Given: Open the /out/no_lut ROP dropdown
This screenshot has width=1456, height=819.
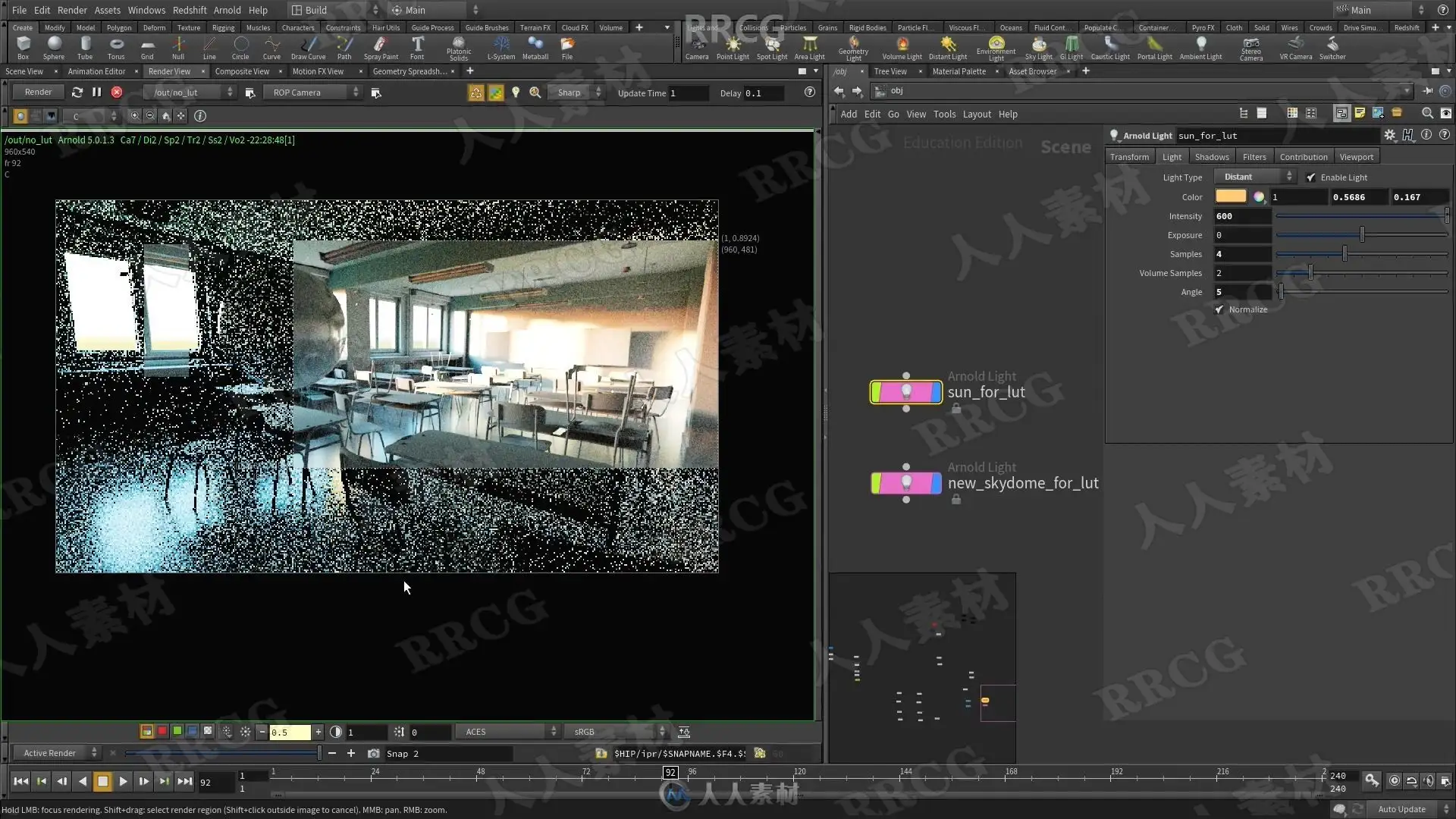Looking at the screenshot, I should 190,93.
